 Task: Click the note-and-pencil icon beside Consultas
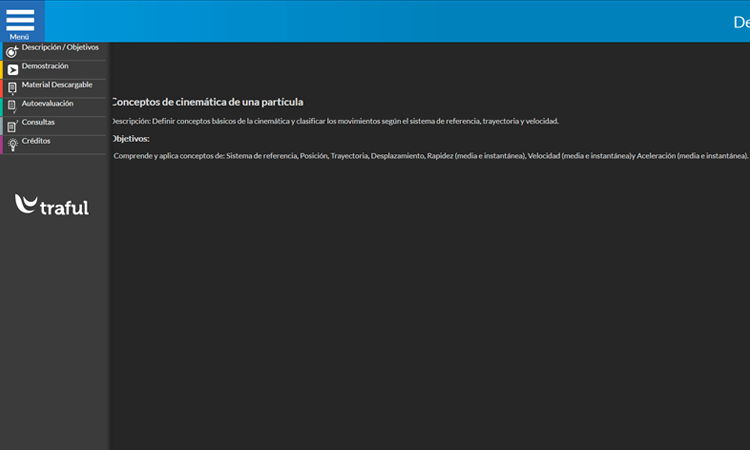[12, 126]
